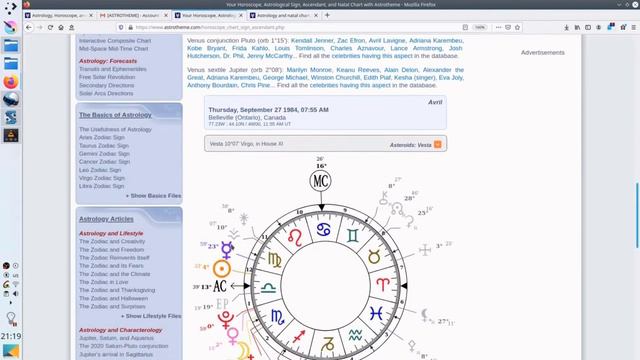Bookmark this page with star icon
This screenshot has height=360, width=640.
(517, 27)
